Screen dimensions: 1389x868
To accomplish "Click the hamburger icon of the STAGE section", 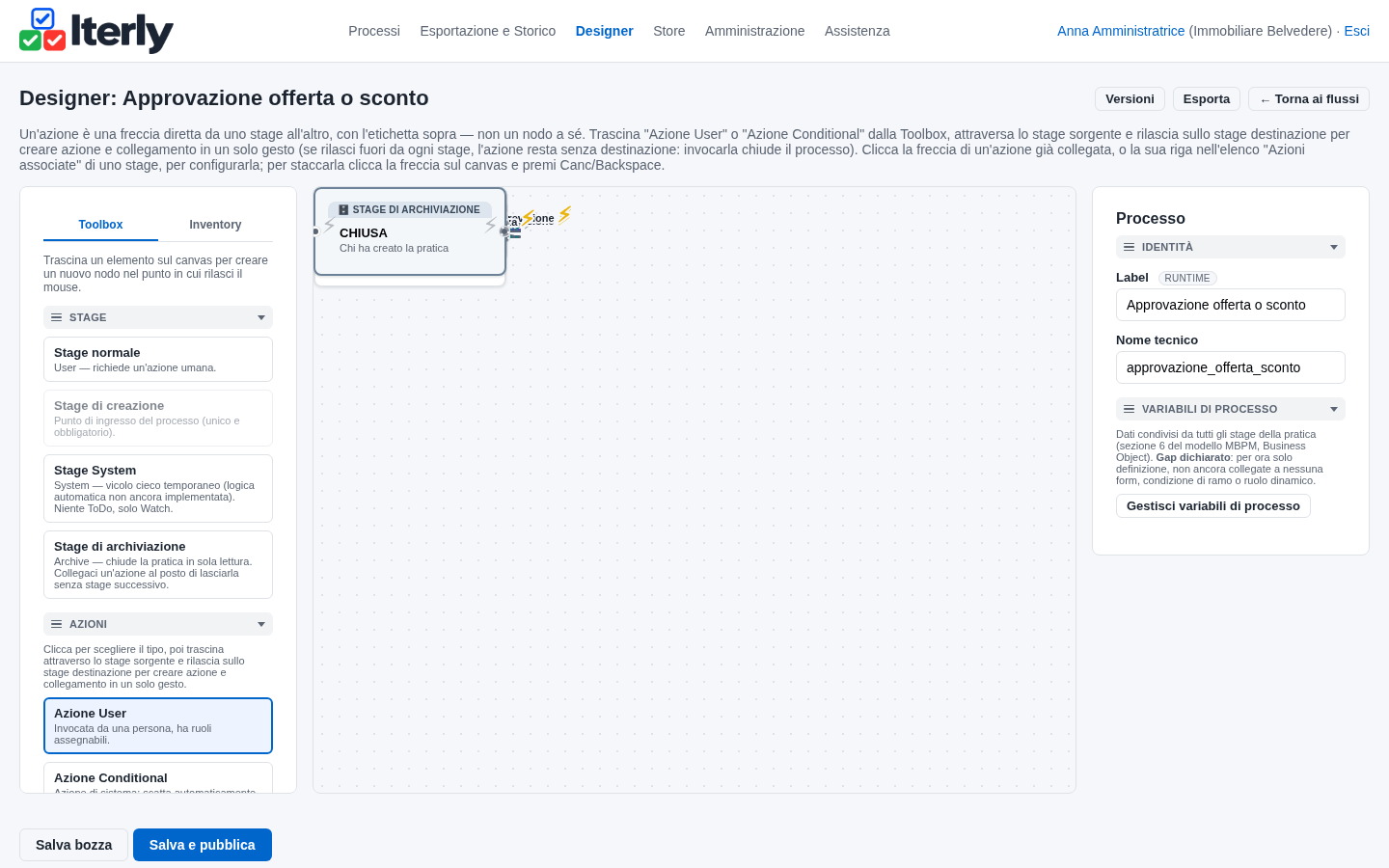I will [x=57, y=317].
